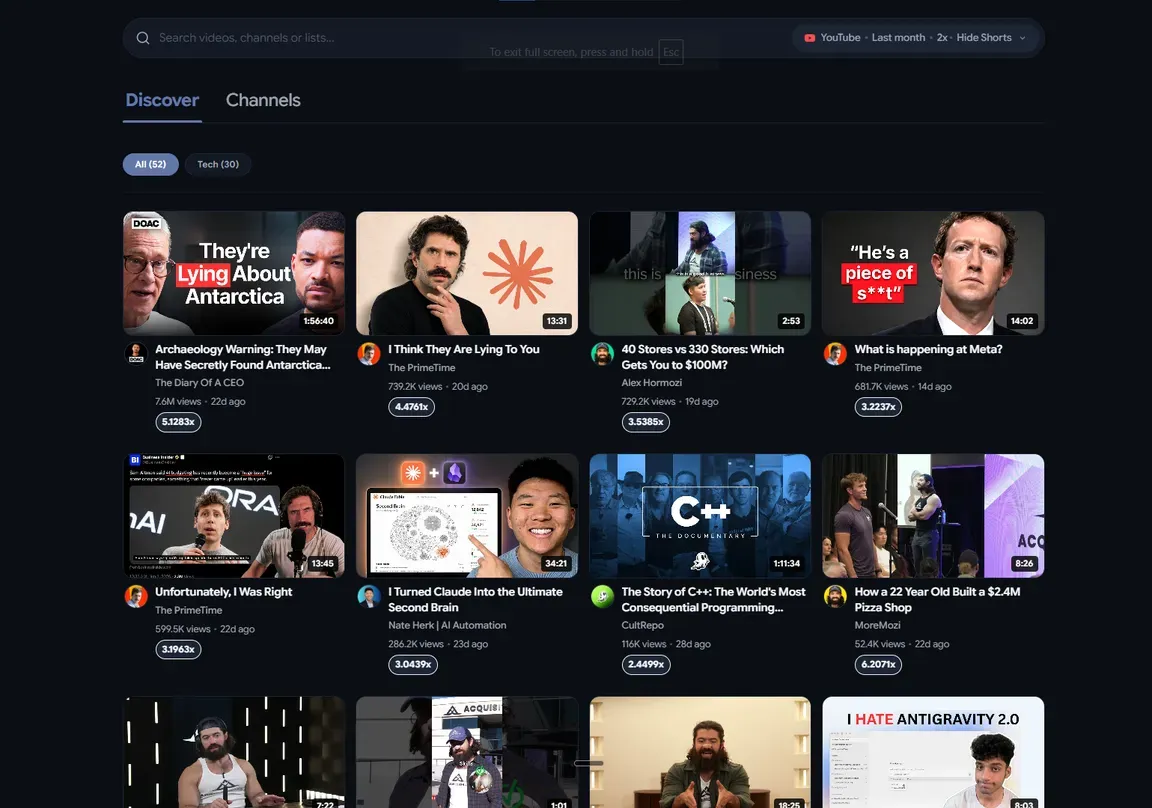Click the 5.1283x multiplier badge
1152x808 pixels.
[179, 422]
